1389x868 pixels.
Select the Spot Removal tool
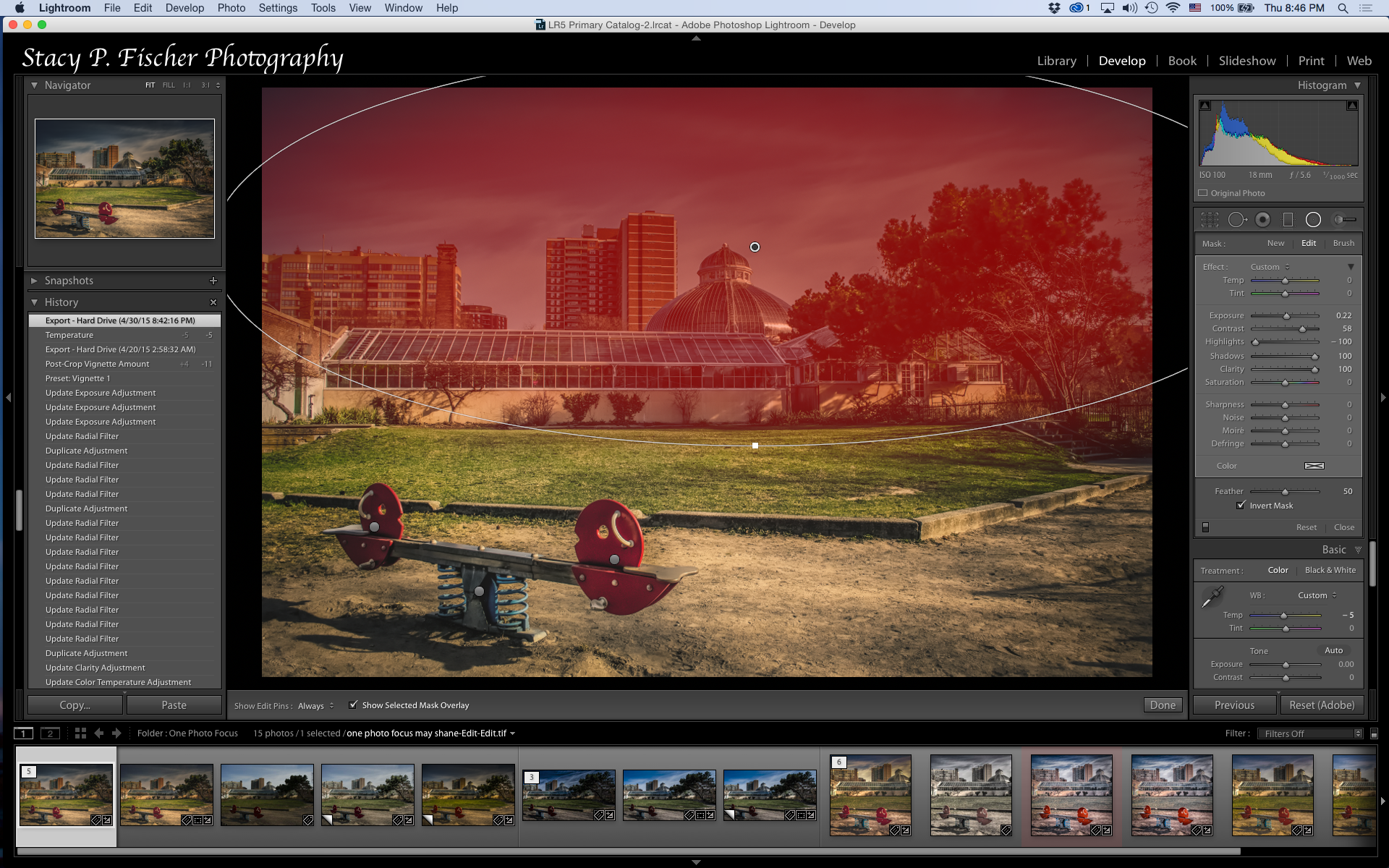[1236, 220]
